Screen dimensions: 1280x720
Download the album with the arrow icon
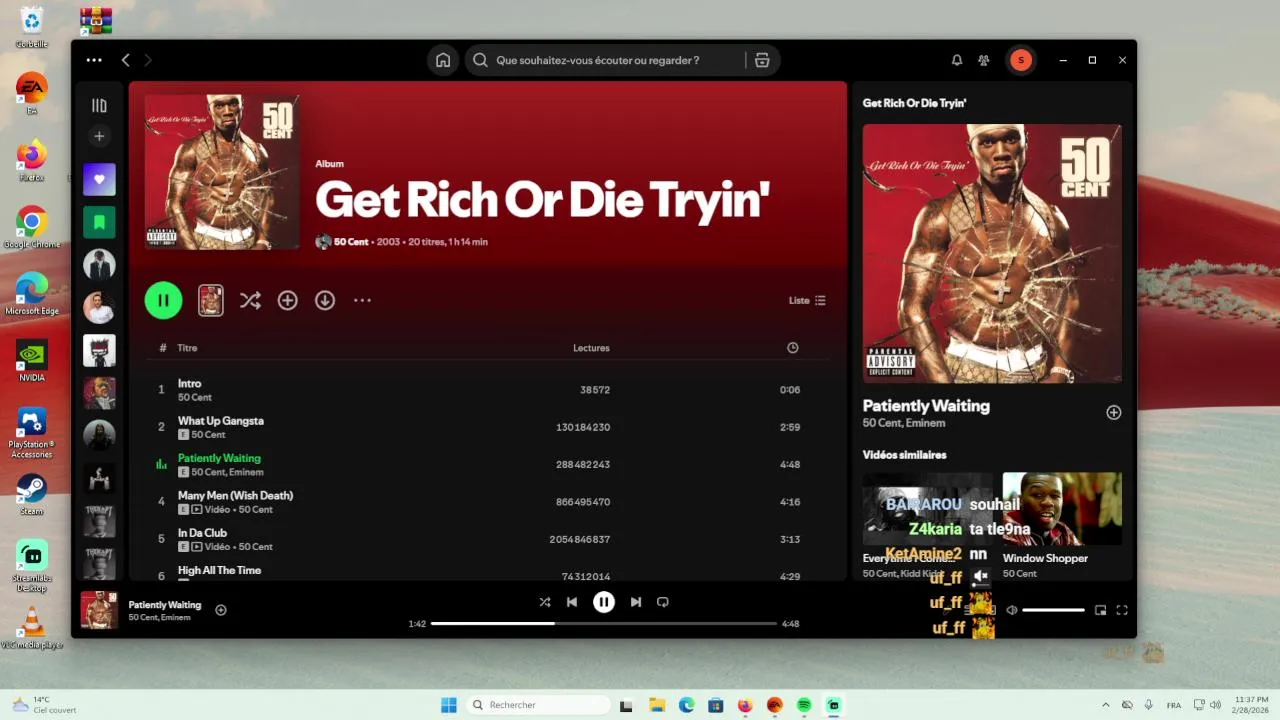pyautogui.click(x=325, y=300)
